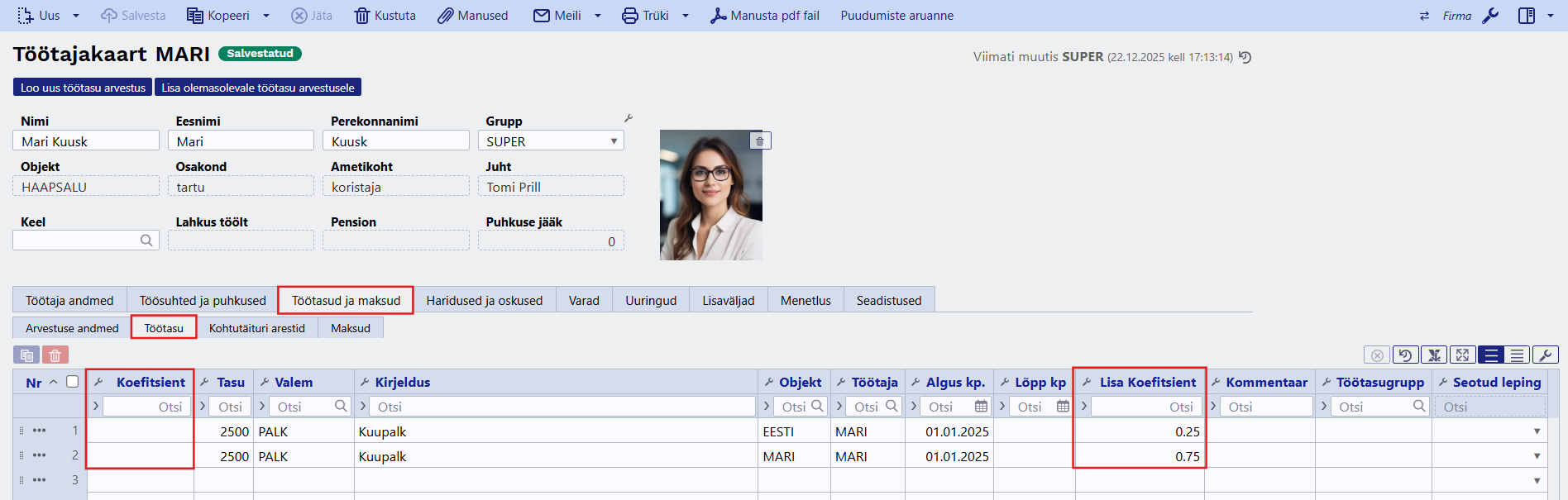The height and width of the screenshot is (500, 1568).
Task: Switch to compact row density view
Action: (x=1518, y=355)
